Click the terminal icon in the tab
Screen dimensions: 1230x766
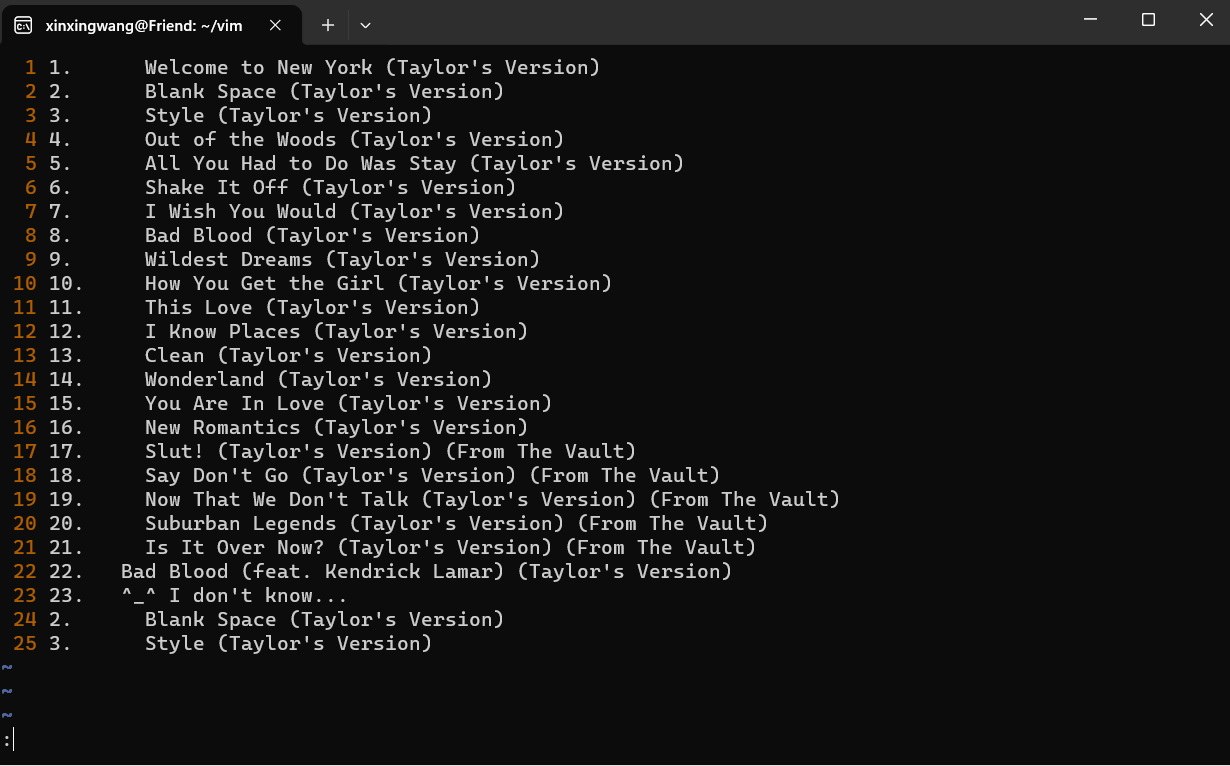tap(23, 25)
